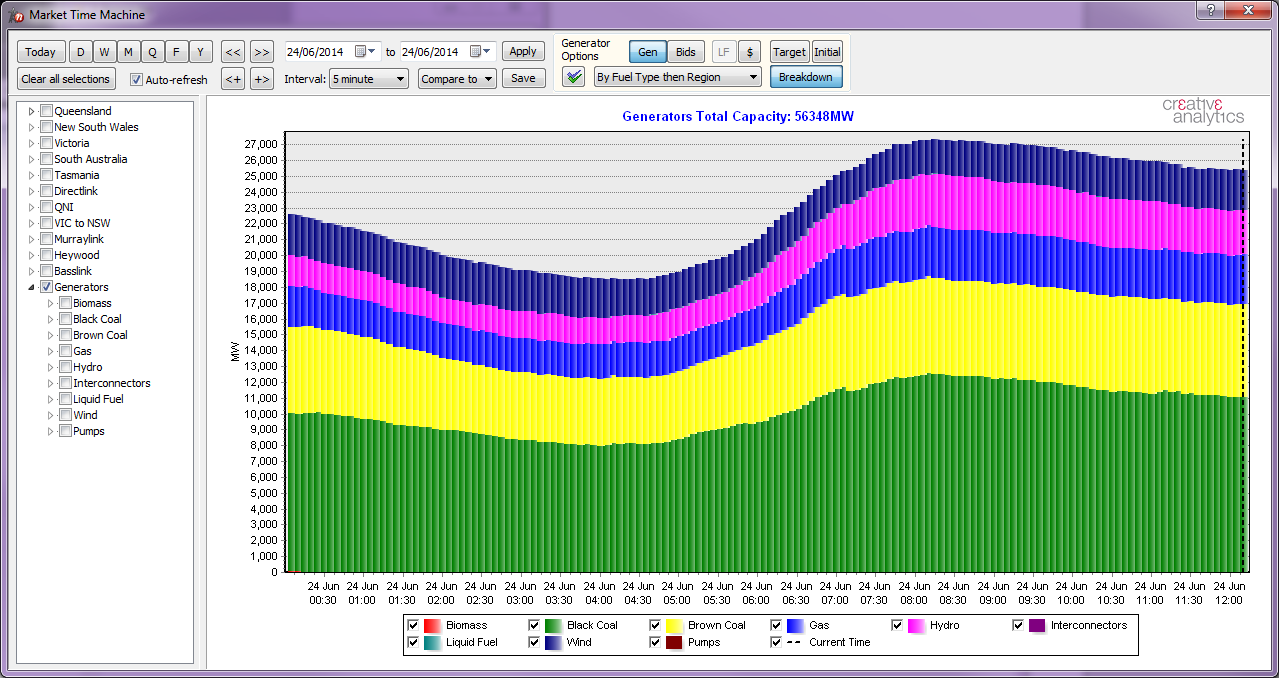Image resolution: width=1279 pixels, height=678 pixels.
Task: Click the Brown Coal yellow legend swatch
Action: pos(674,625)
